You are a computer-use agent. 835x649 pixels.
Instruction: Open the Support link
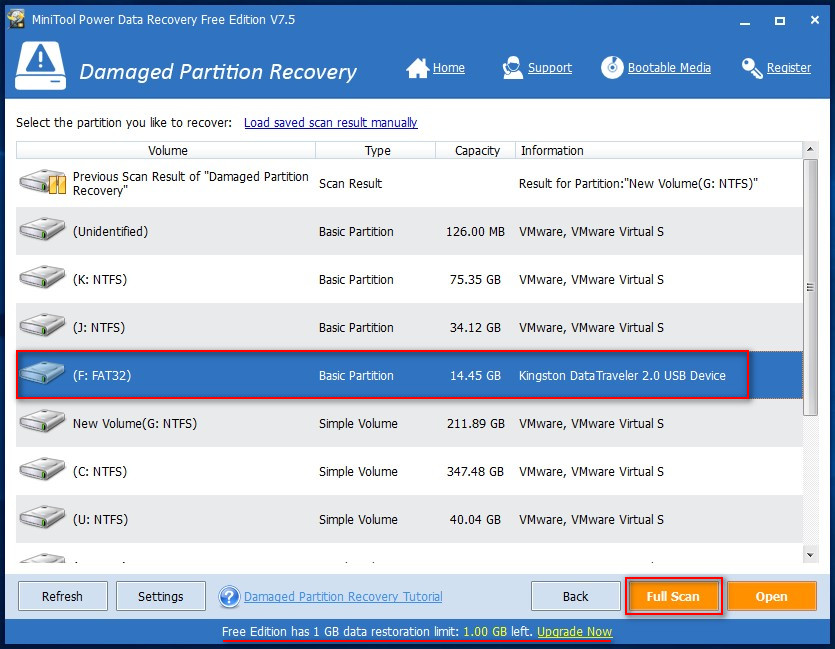[550, 68]
